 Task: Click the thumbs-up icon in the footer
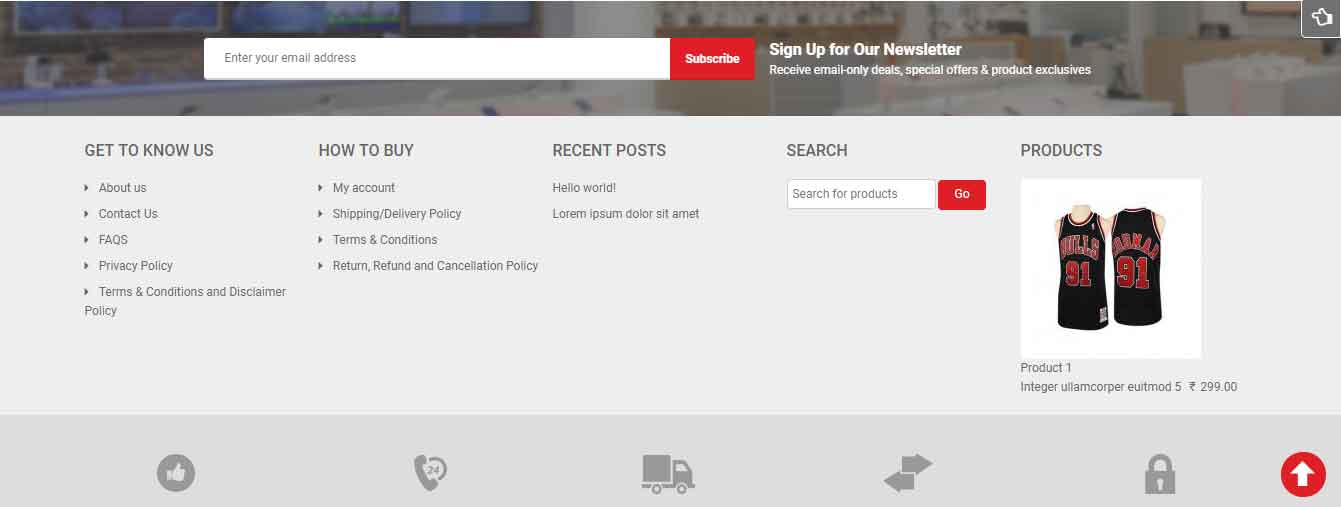(176, 473)
